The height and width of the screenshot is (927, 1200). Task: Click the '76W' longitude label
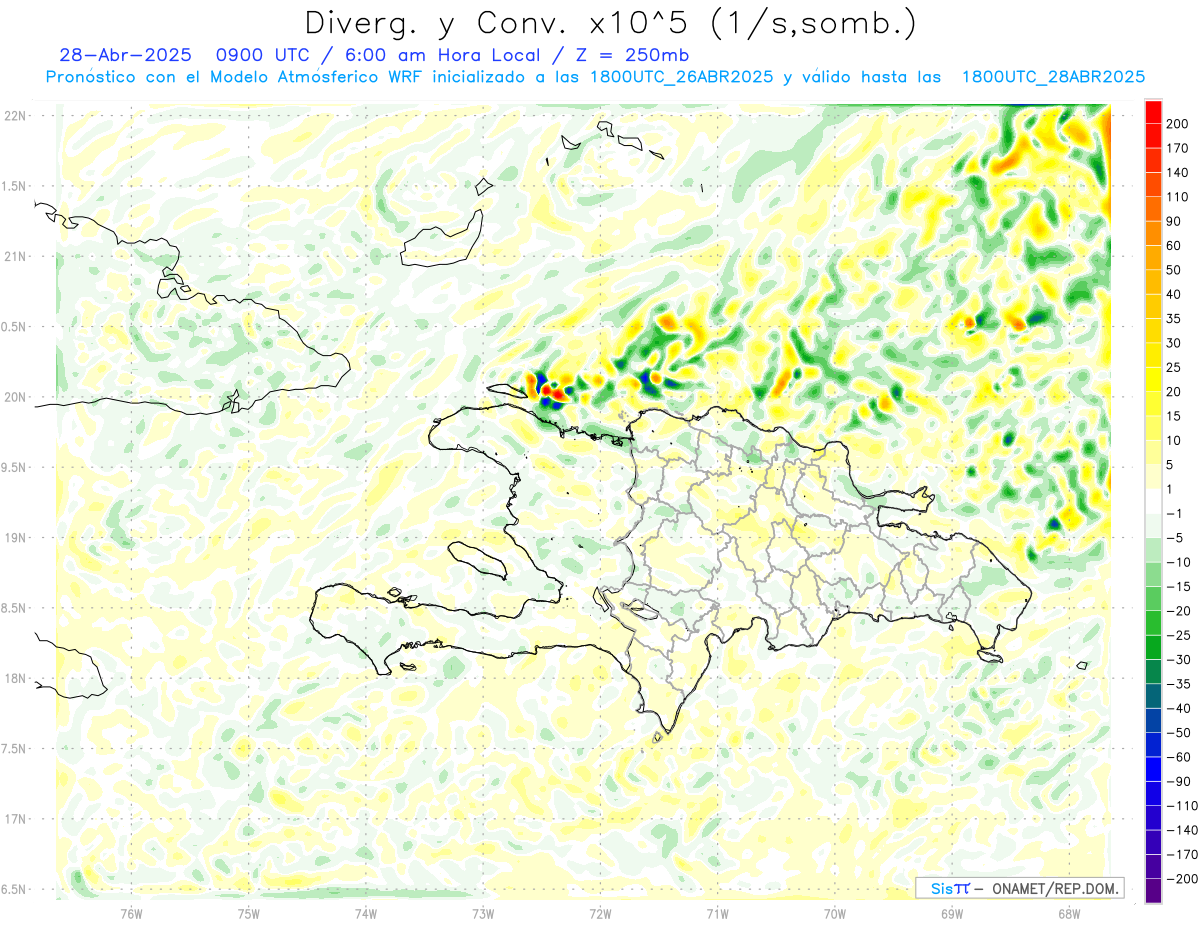(x=131, y=914)
